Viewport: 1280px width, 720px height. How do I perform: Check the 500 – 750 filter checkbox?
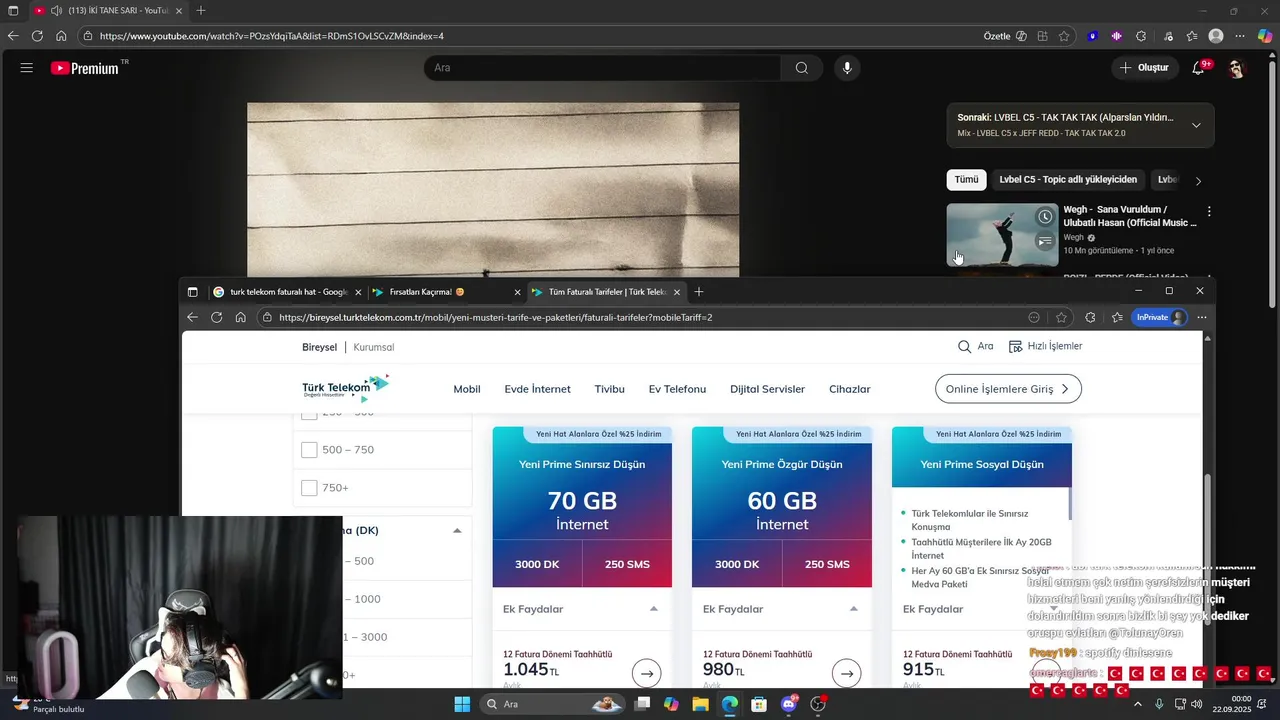click(309, 450)
